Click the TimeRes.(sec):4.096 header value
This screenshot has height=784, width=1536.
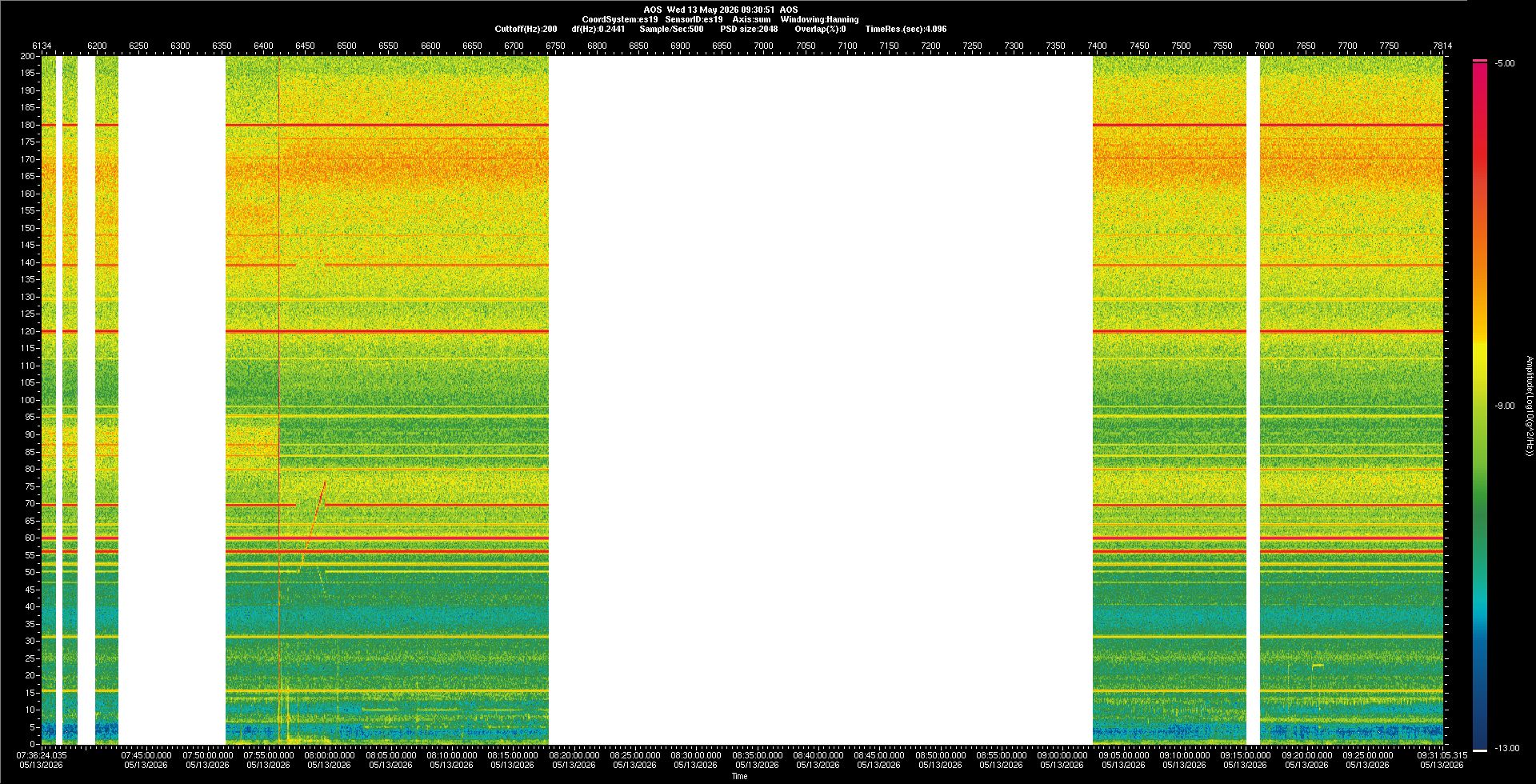click(x=906, y=29)
